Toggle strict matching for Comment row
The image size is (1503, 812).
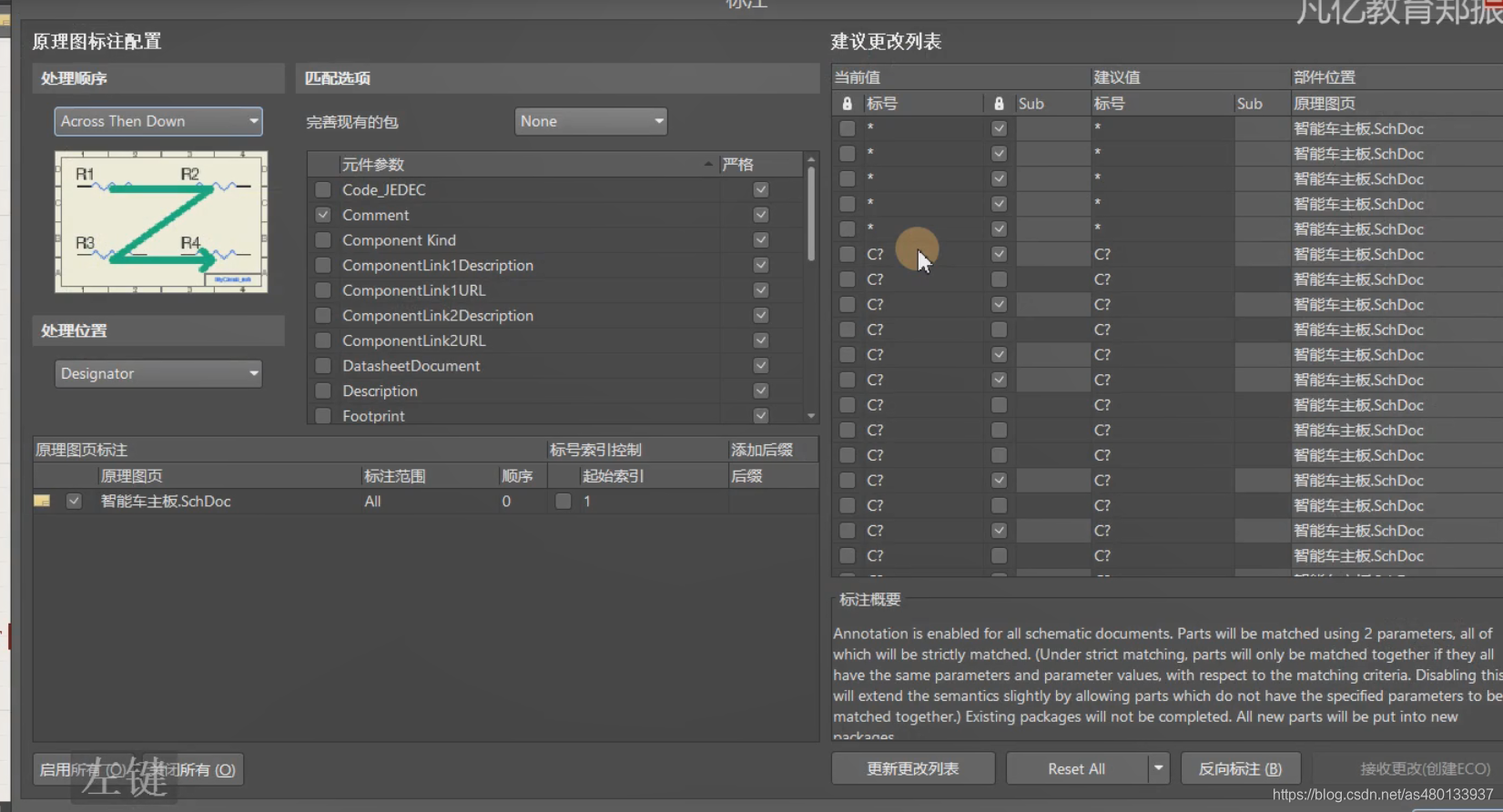(x=761, y=215)
